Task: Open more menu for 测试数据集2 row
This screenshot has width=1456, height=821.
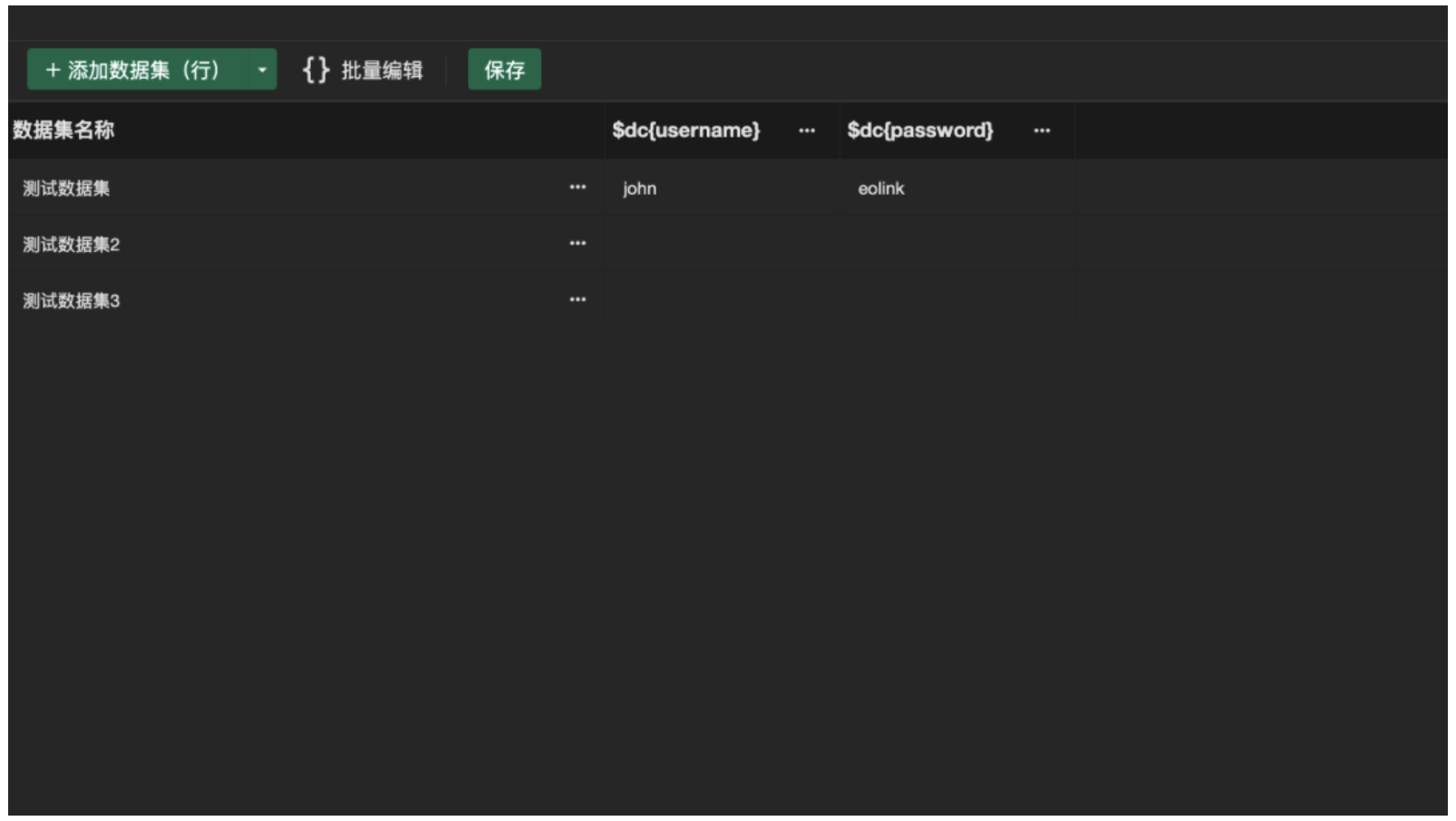Action: click(x=578, y=244)
